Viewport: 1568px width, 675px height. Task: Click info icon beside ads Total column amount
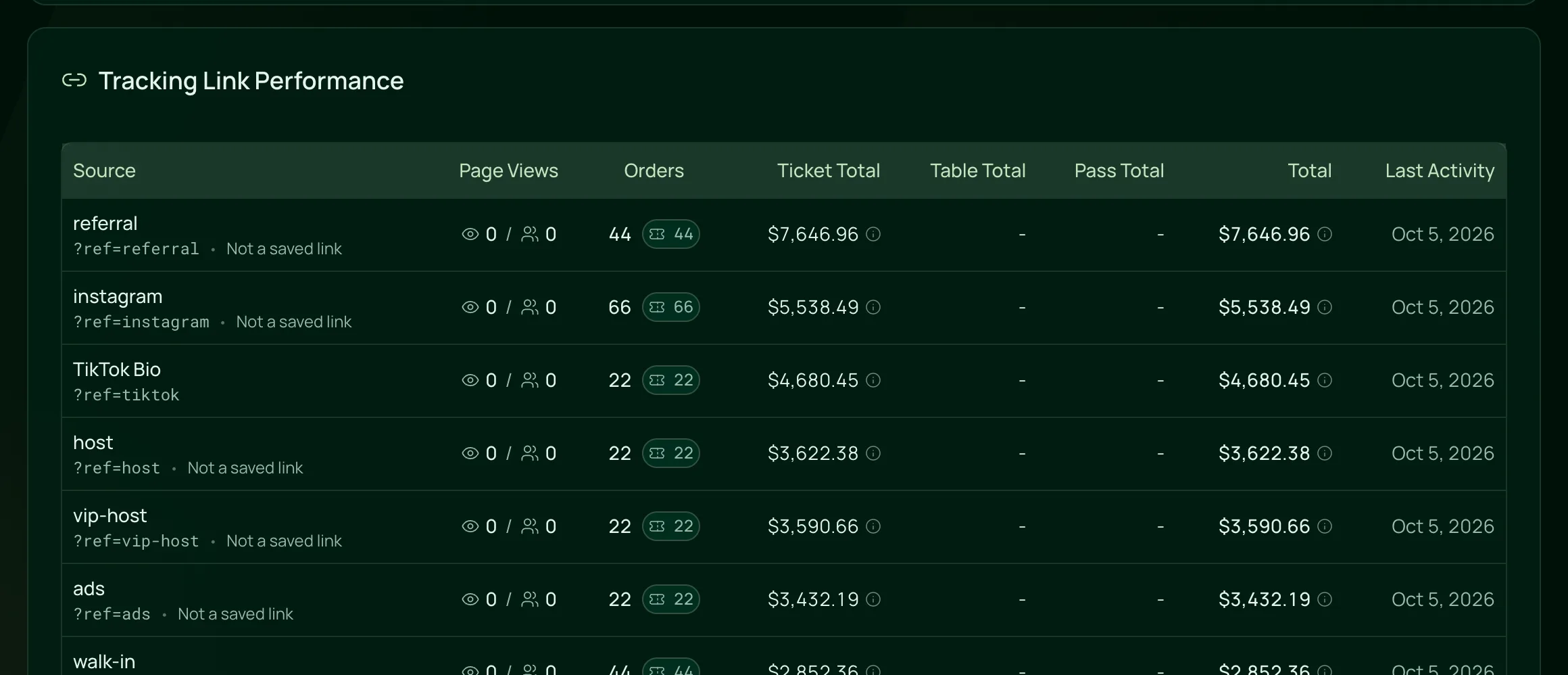click(x=1325, y=599)
